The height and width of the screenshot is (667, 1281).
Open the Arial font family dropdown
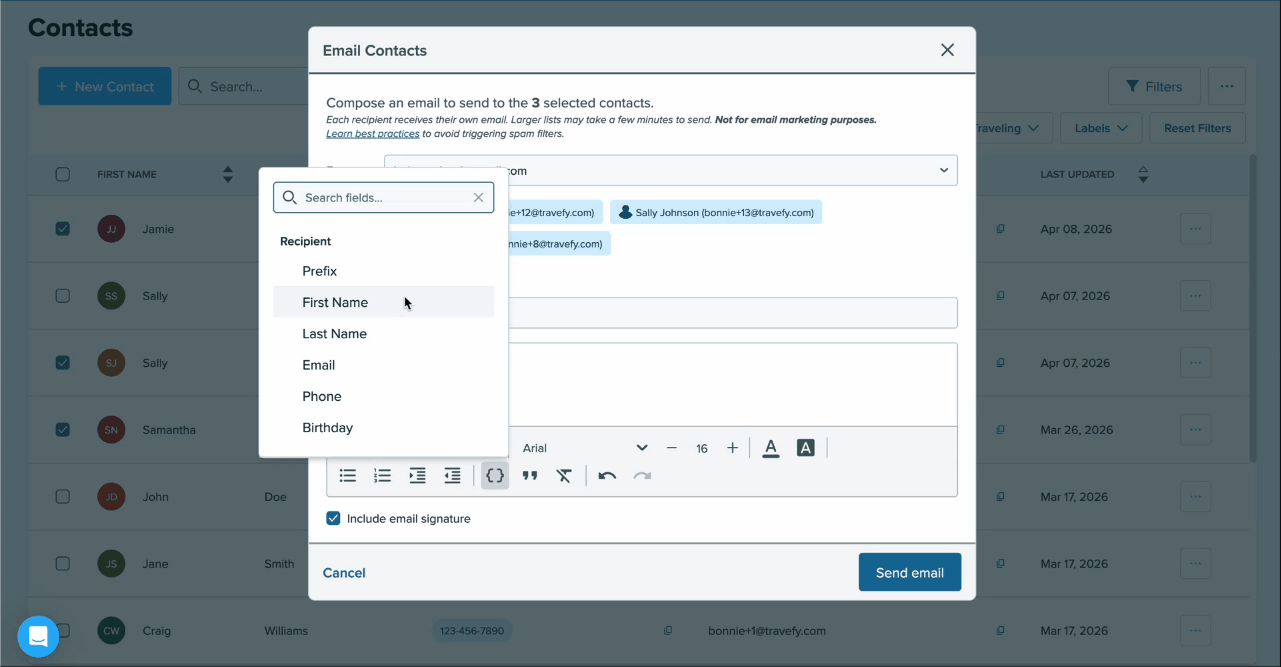pyautogui.click(x=585, y=448)
